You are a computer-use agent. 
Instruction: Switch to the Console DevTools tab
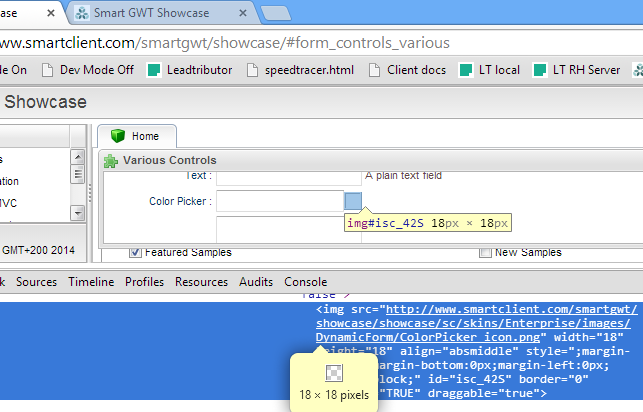tap(305, 282)
